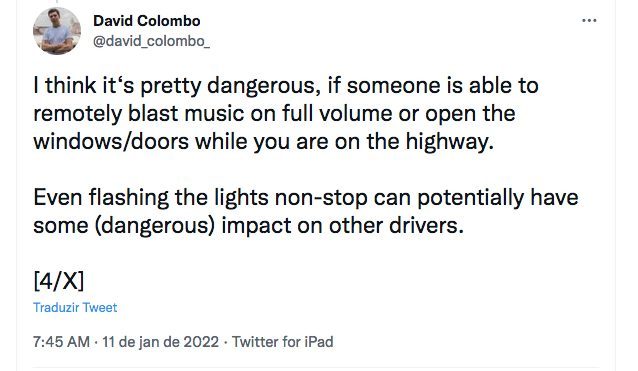The width and height of the screenshot is (638, 371).
Task: Click the phrase "other drivers." ending the tweet
Action: [x=396, y=225]
